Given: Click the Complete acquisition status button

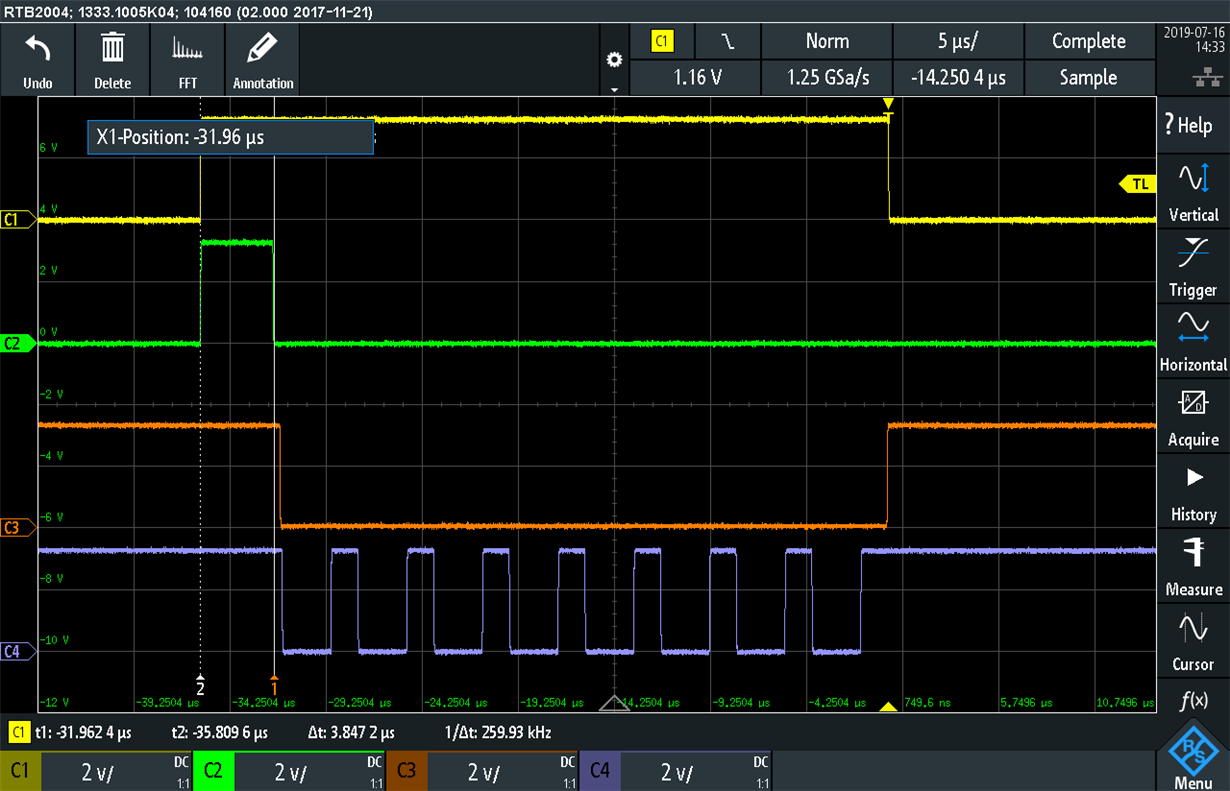Looking at the screenshot, I should pyautogui.click(x=1088, y=41).
